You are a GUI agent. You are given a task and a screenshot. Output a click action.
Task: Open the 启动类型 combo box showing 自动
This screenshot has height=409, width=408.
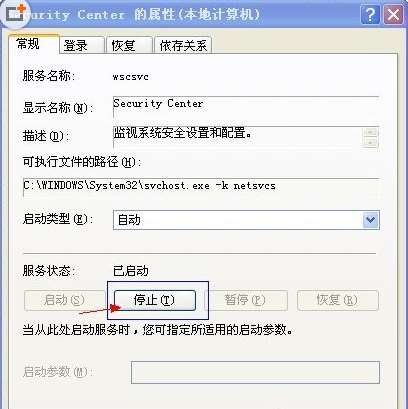[x=246, y=220]
